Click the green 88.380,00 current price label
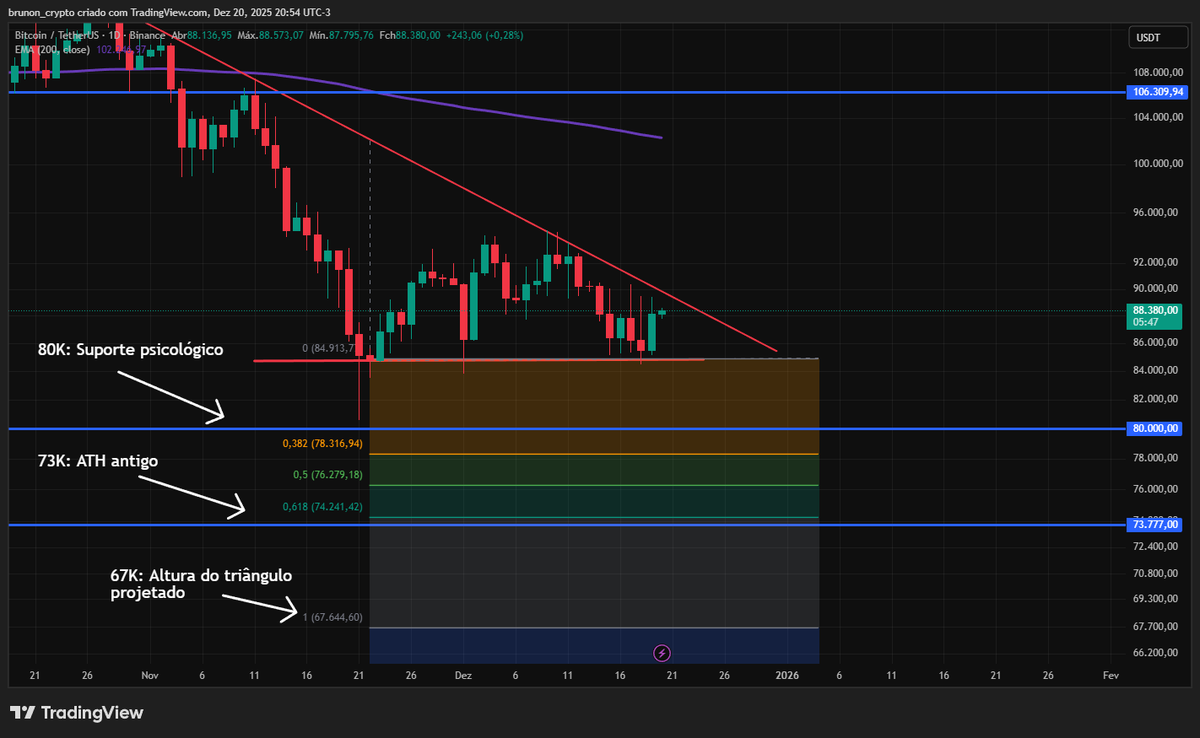Viewport: 1200px width, 738px height. pos(1155,316)
